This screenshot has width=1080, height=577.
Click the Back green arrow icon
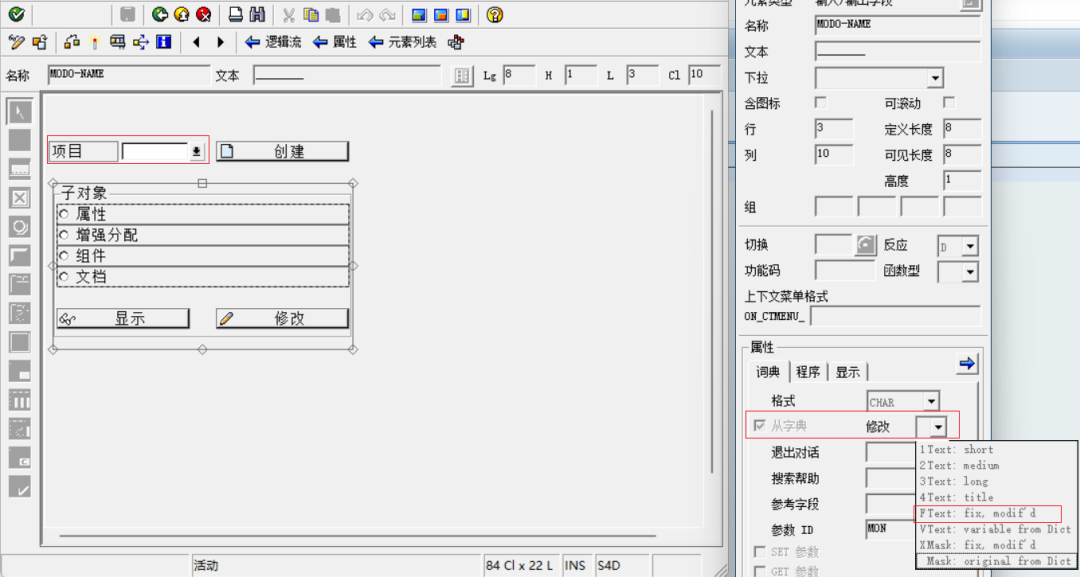coord(160,14)
